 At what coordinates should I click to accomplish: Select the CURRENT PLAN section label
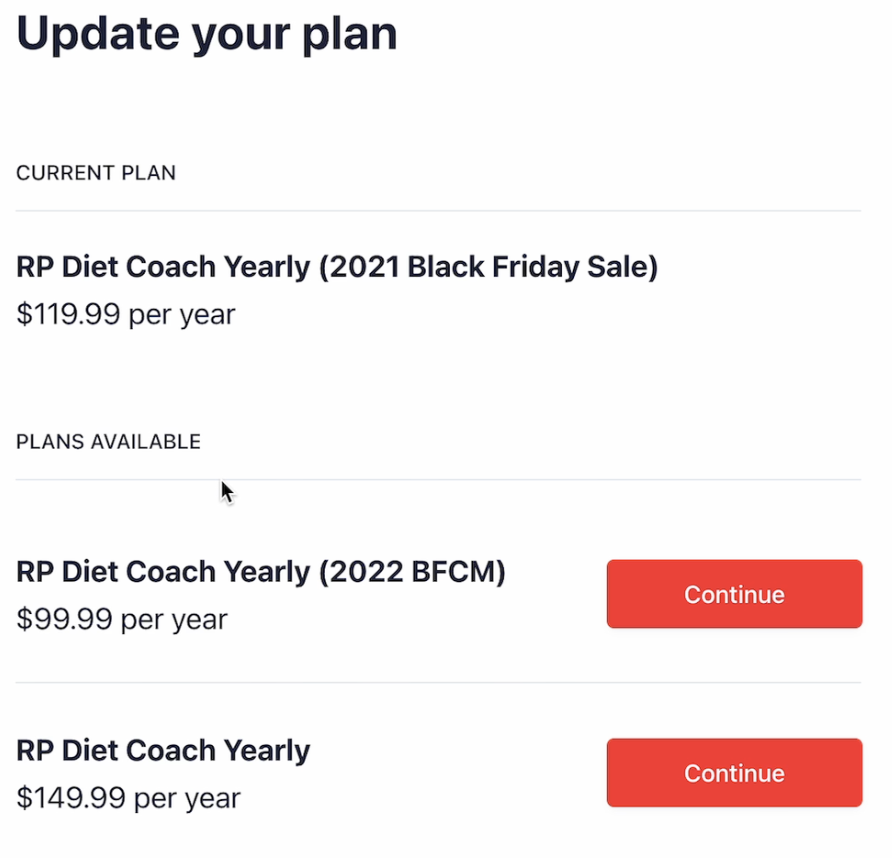click(x=96, y=173)
